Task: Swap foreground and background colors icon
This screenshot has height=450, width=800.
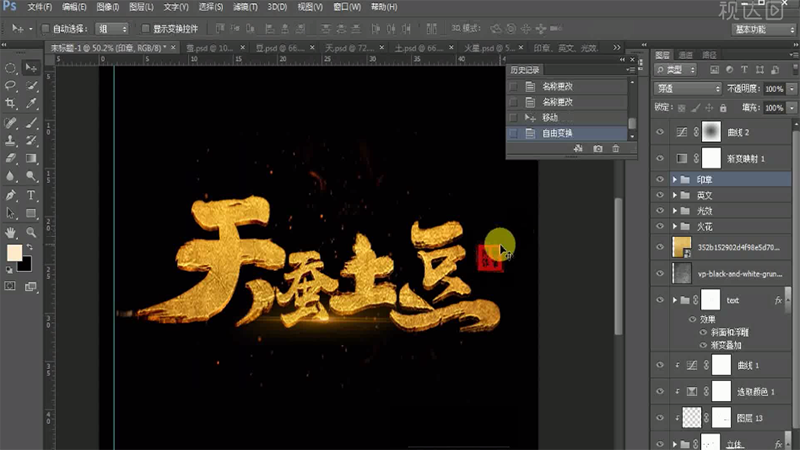Action: (30, 247)
